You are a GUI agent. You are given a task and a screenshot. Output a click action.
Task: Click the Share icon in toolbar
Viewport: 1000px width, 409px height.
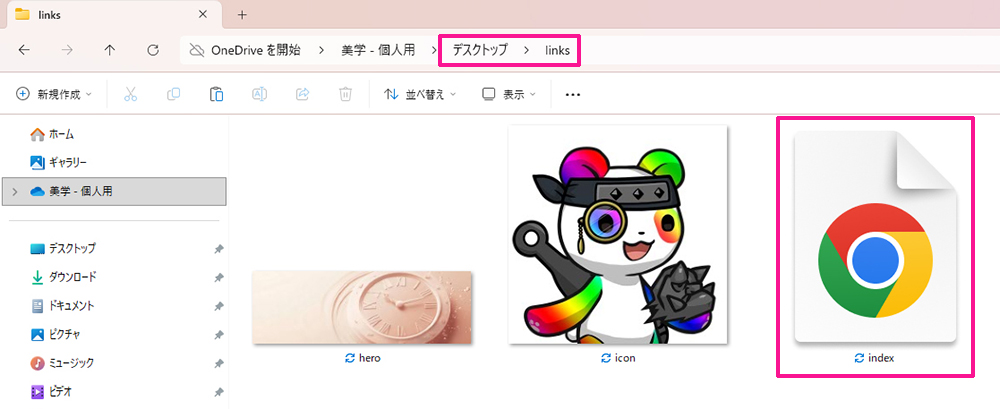302,94
